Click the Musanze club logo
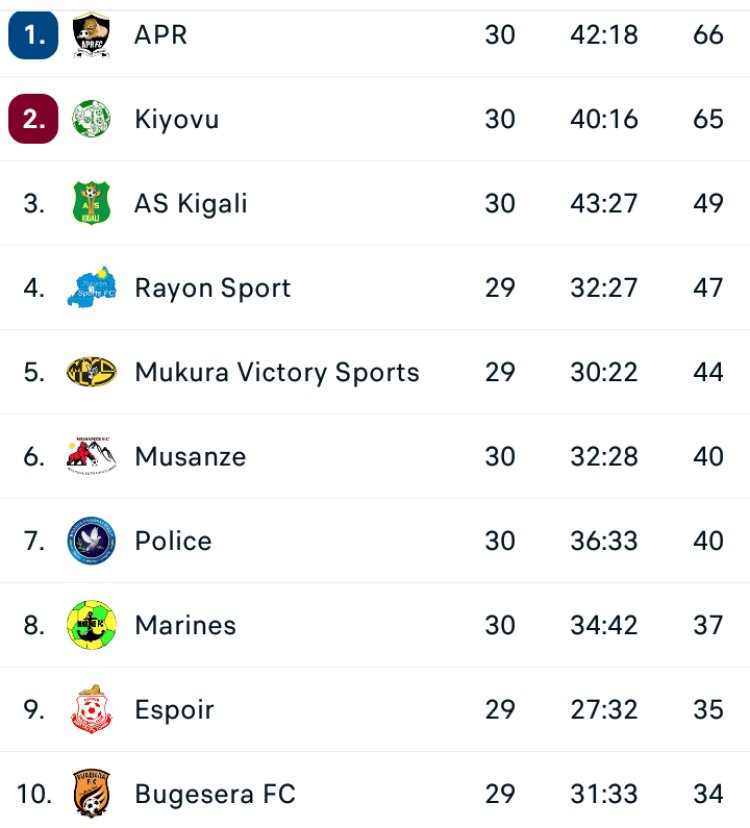The width and height of the screenshot is (750, 828). pos(92,456)
